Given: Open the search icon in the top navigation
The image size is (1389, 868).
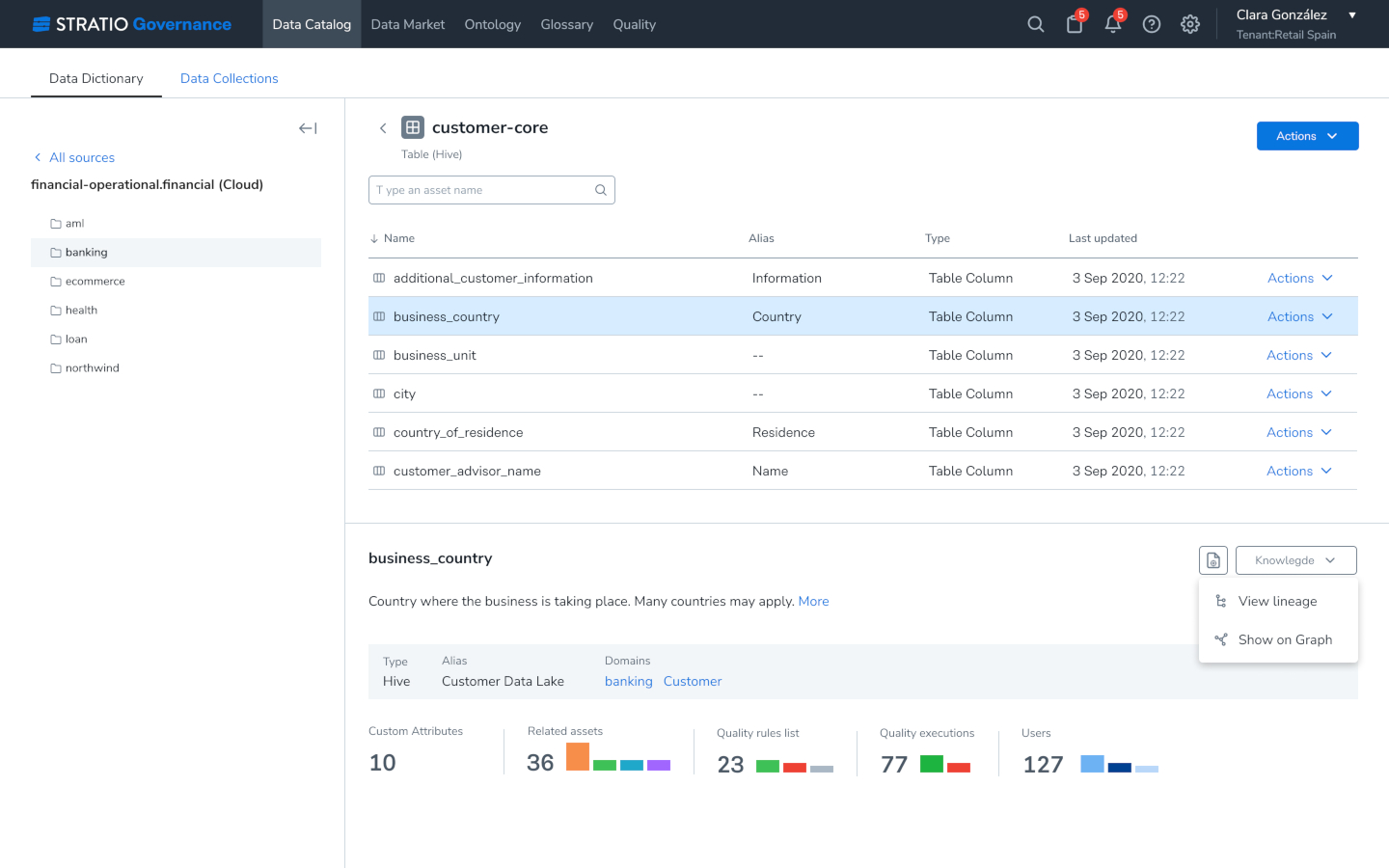Looking at the screenshot, I should pyautogui.click(x=1035, y=24).
